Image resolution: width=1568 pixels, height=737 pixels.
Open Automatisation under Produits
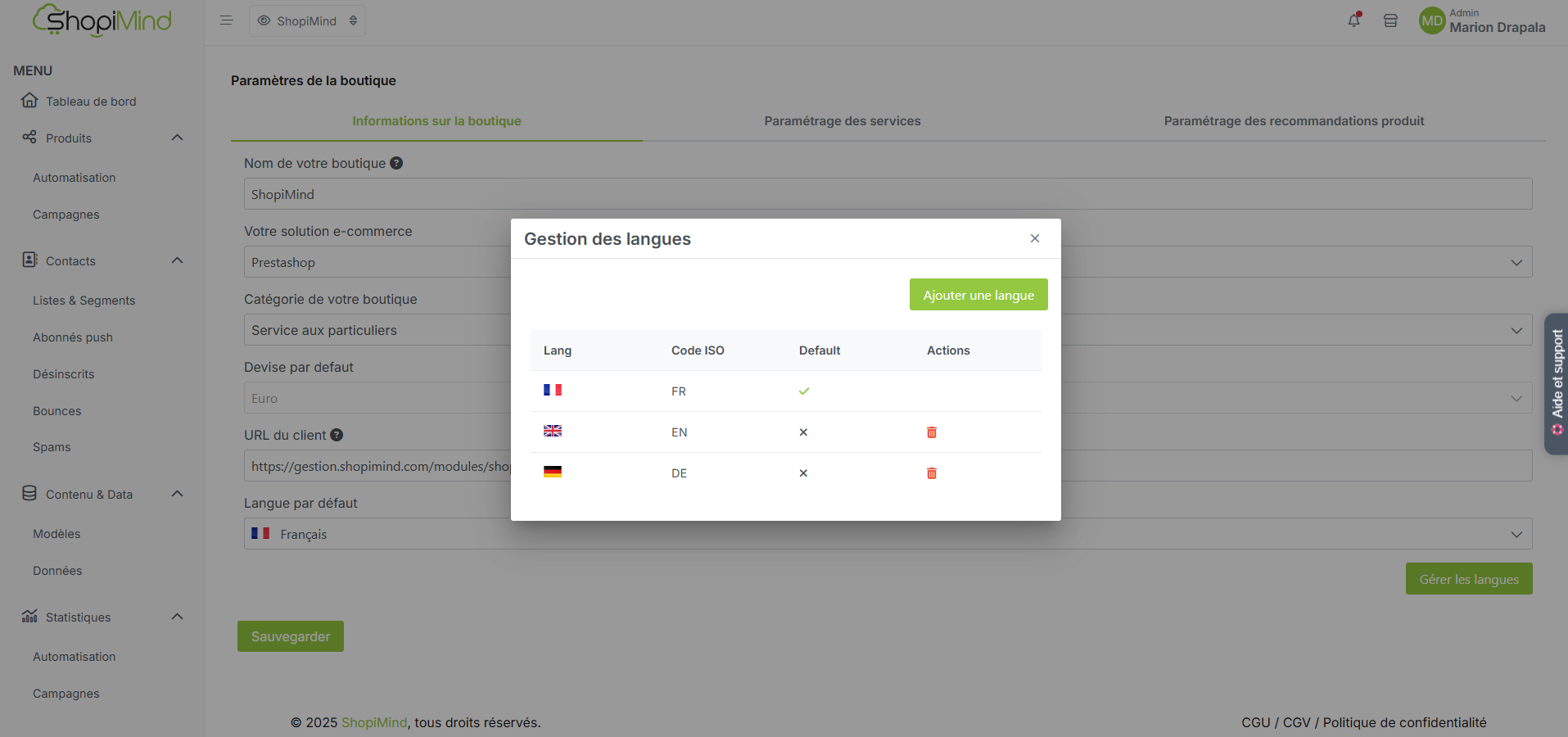(x=75, y=178)
